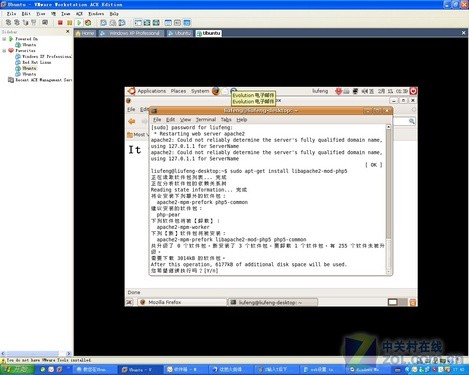This screenshot has height=375, width=469.
Task: Click the red Power Off toolbar button
Action: click(x=60, y=23)
